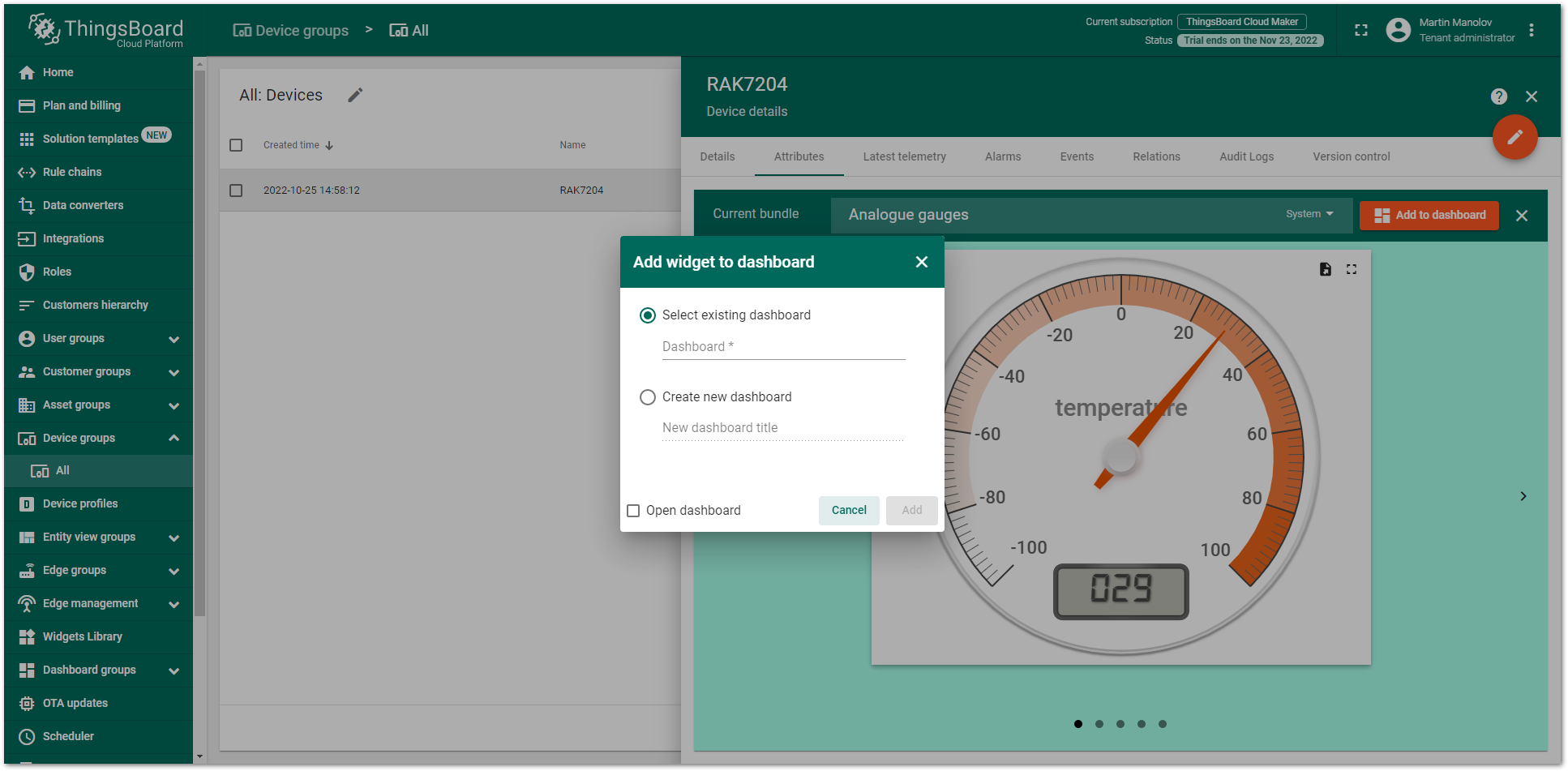Viewport: 1568px width, 771px height.
Task: Check the select-all checkbox in devices list
Action: (236, 144)
